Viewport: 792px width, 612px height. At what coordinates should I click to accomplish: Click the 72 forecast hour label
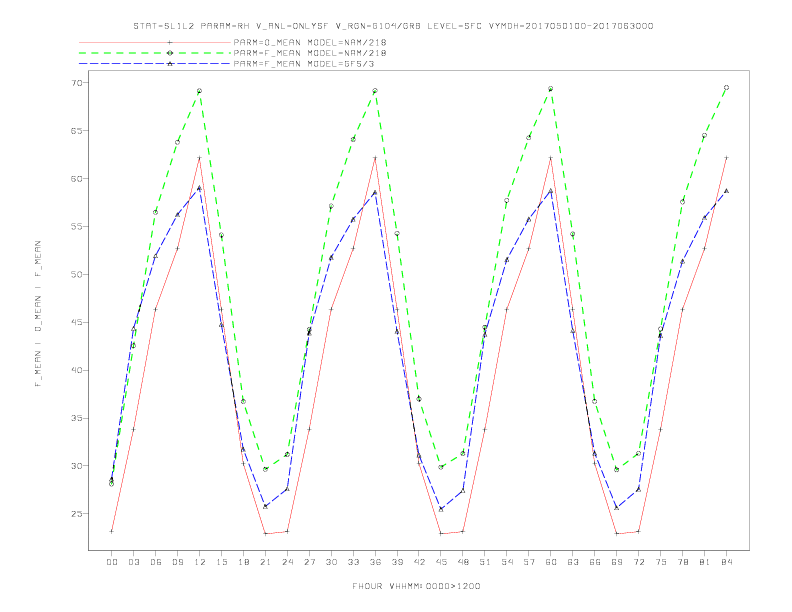[639, 562]
